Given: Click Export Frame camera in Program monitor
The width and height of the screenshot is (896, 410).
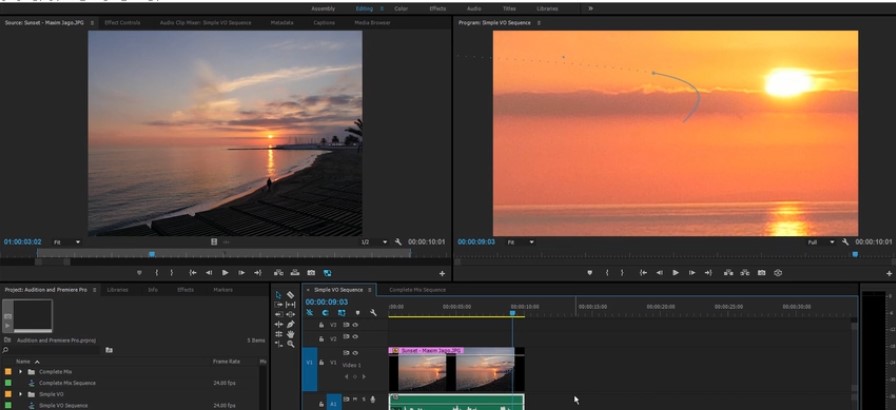Looking at the screenshot, I should [x=760, y=272].
